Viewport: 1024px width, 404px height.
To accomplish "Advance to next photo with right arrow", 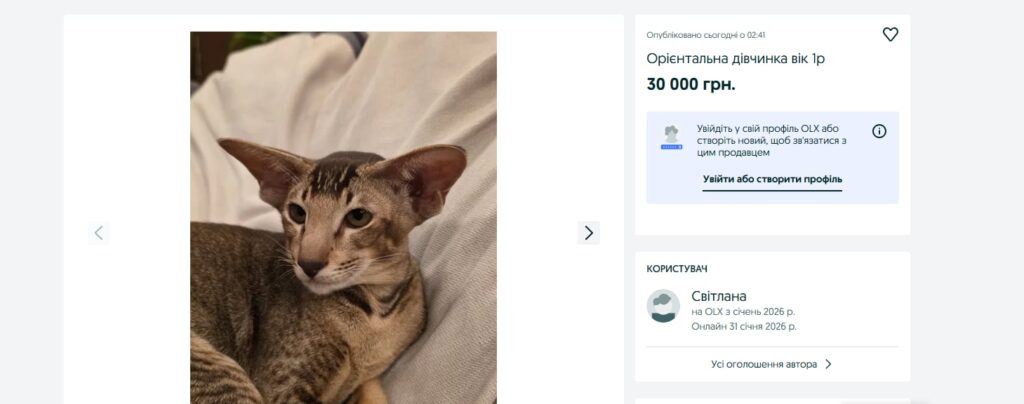I will click(588, 233).
